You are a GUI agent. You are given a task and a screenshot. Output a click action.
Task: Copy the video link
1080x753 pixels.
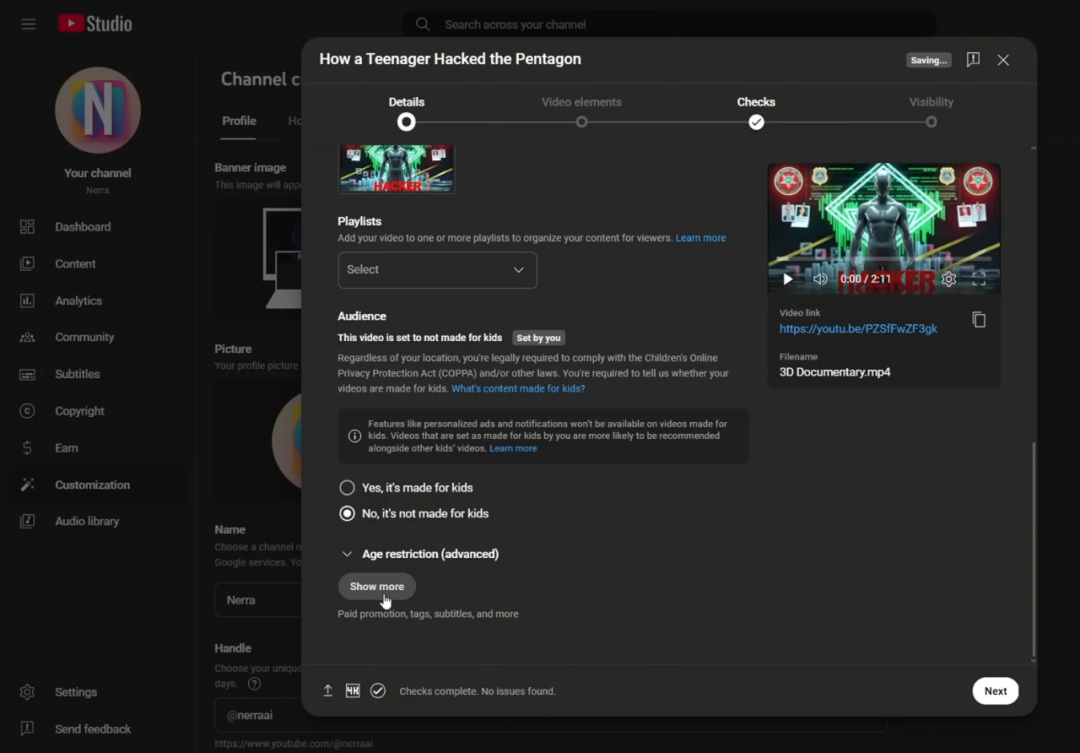point(979,320)
